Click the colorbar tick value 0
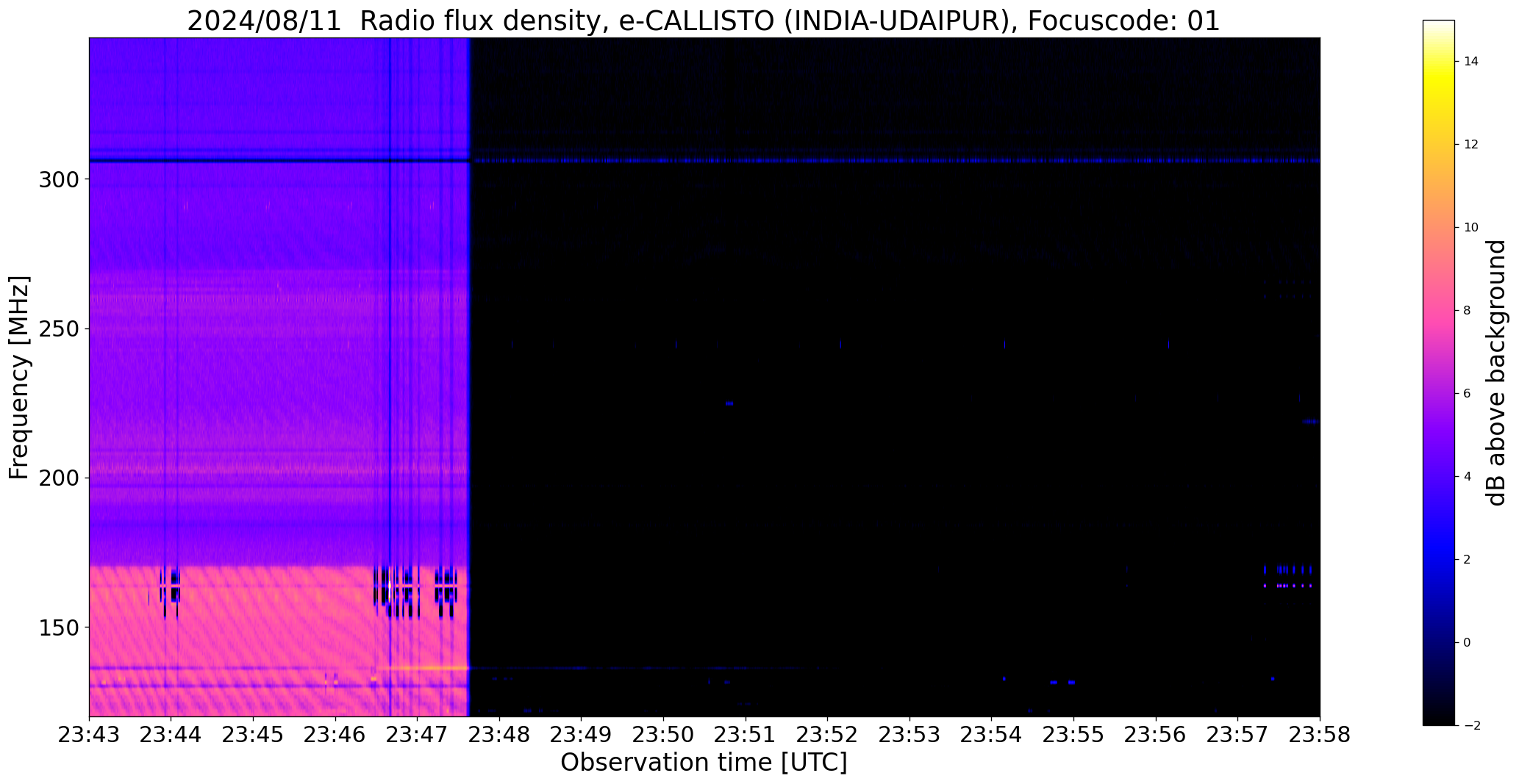This screenshot has height=784, width=1519. tap(1468, 642)
